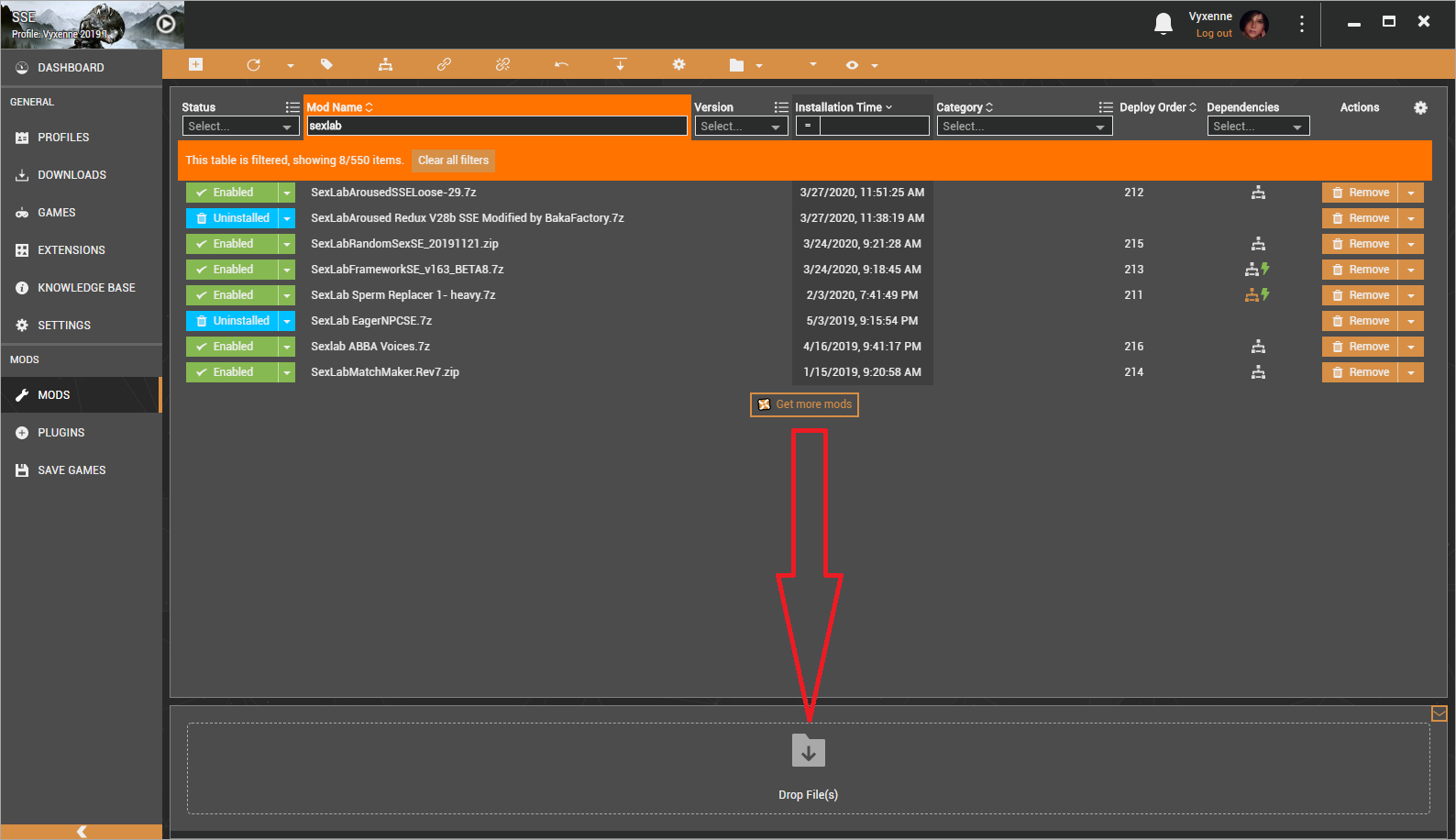
Task: Toggle Enabled status for SexLabArousedSSELoose-29.7z
Action: pos(232,193)
